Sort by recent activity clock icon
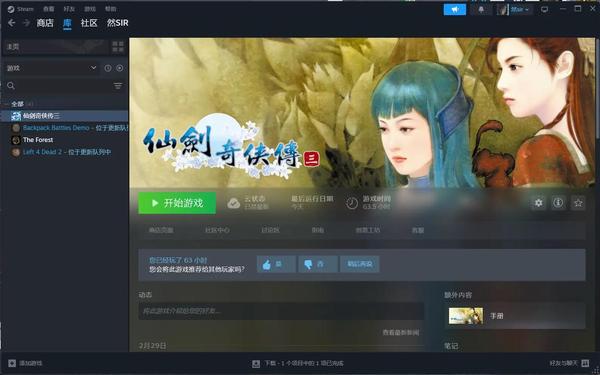 [x=108, y=68]
